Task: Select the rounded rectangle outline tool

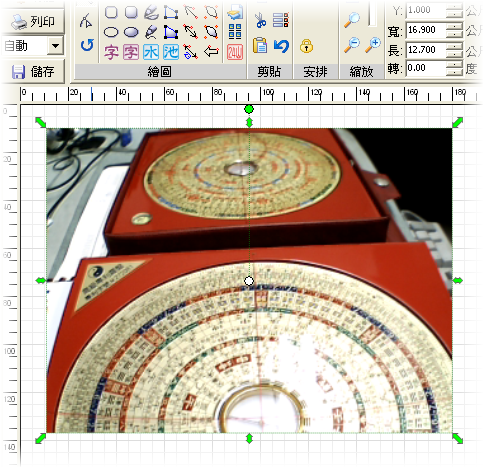Action: 111,13
